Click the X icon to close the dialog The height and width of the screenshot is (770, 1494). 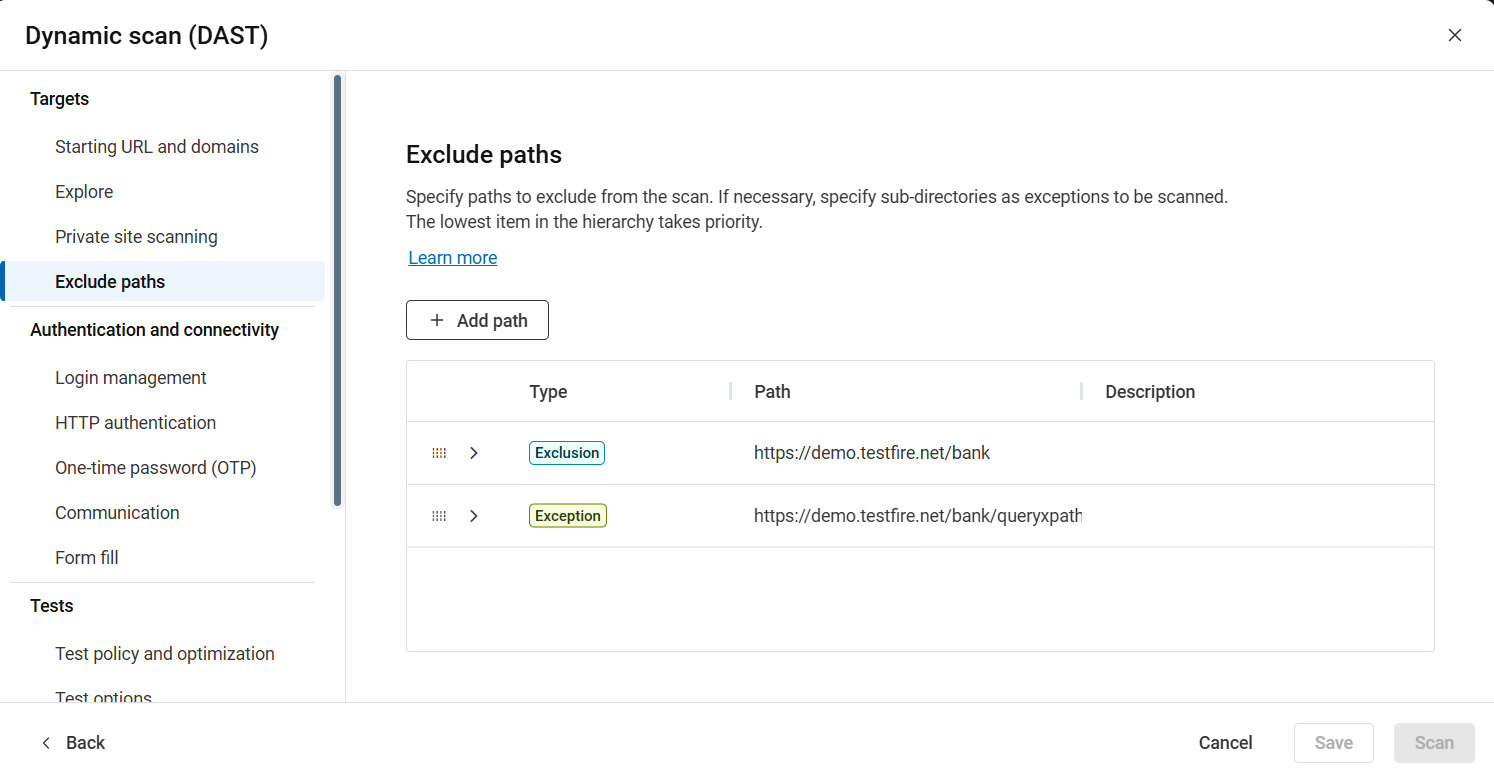[x=1455, y=35]
